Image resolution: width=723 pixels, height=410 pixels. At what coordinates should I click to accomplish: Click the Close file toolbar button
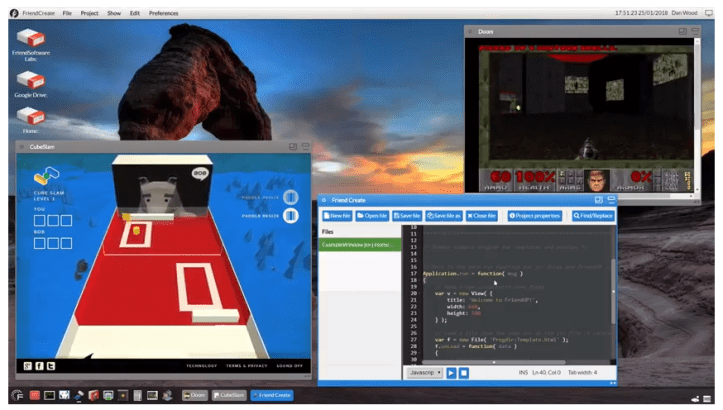[x=479, y=215]
